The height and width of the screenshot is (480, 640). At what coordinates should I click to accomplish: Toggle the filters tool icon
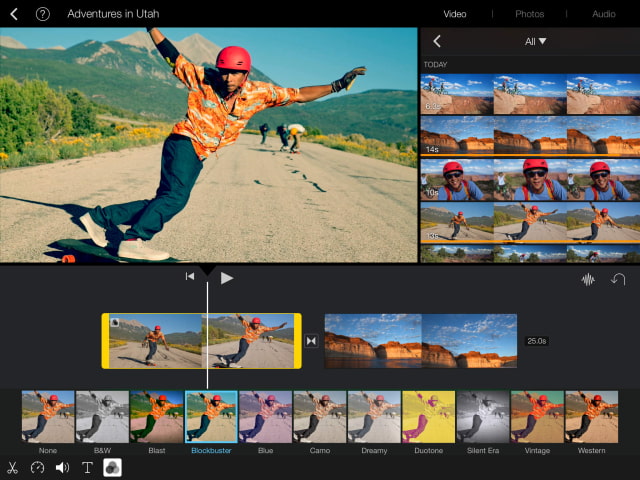click(112, 467)
